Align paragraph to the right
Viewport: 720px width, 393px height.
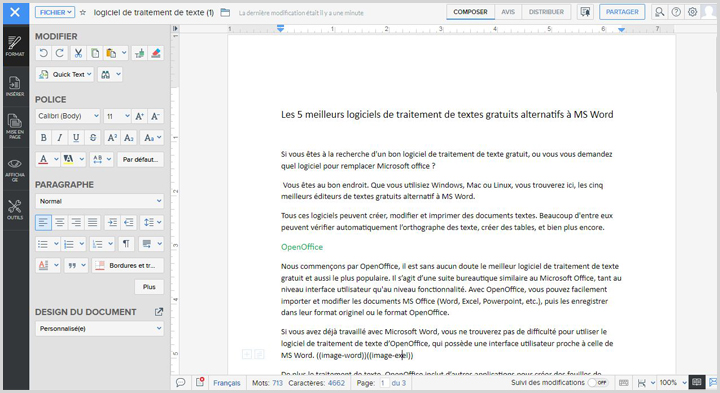click(76, 223)
